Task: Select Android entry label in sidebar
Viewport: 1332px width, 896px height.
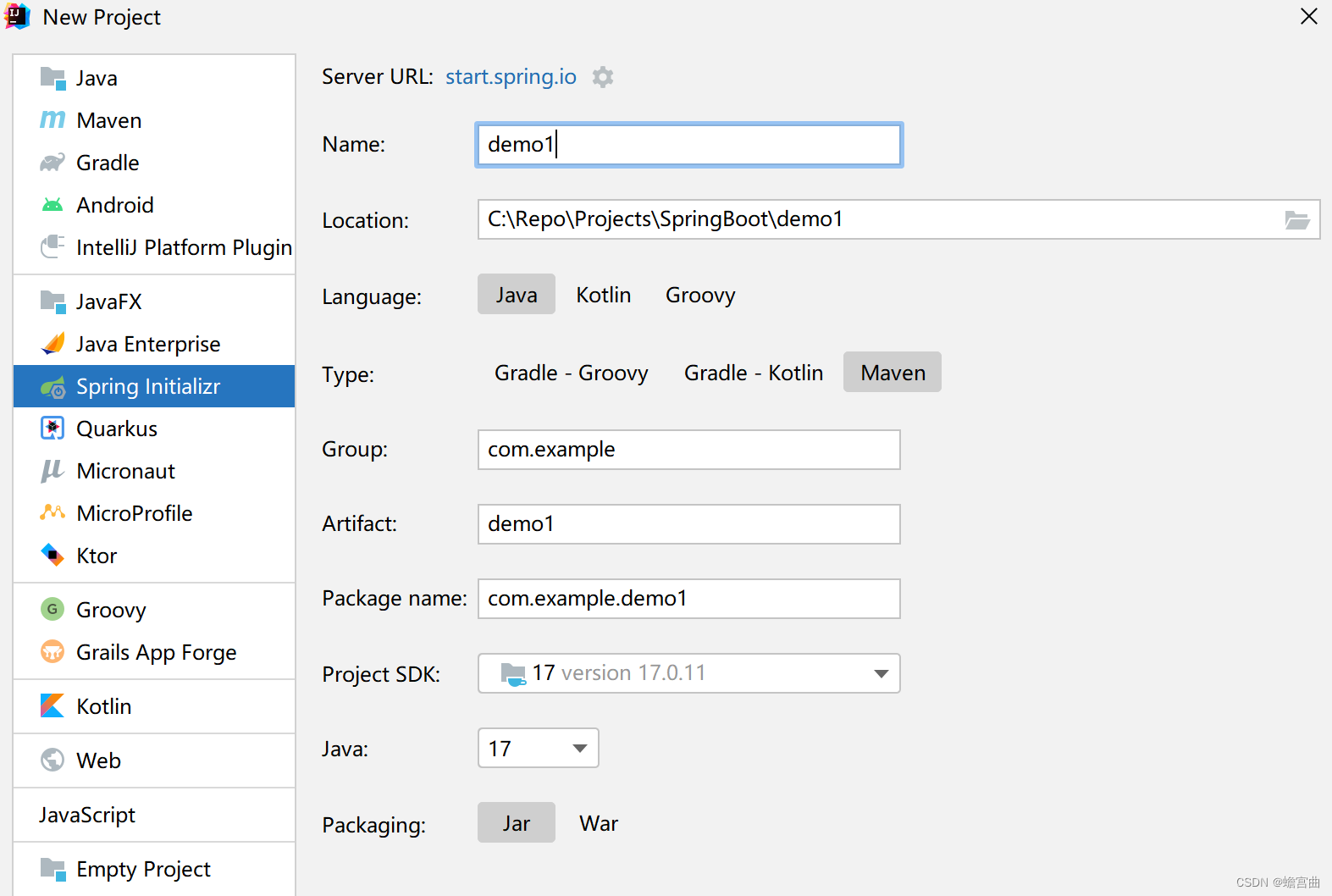Action: (115, 205)
